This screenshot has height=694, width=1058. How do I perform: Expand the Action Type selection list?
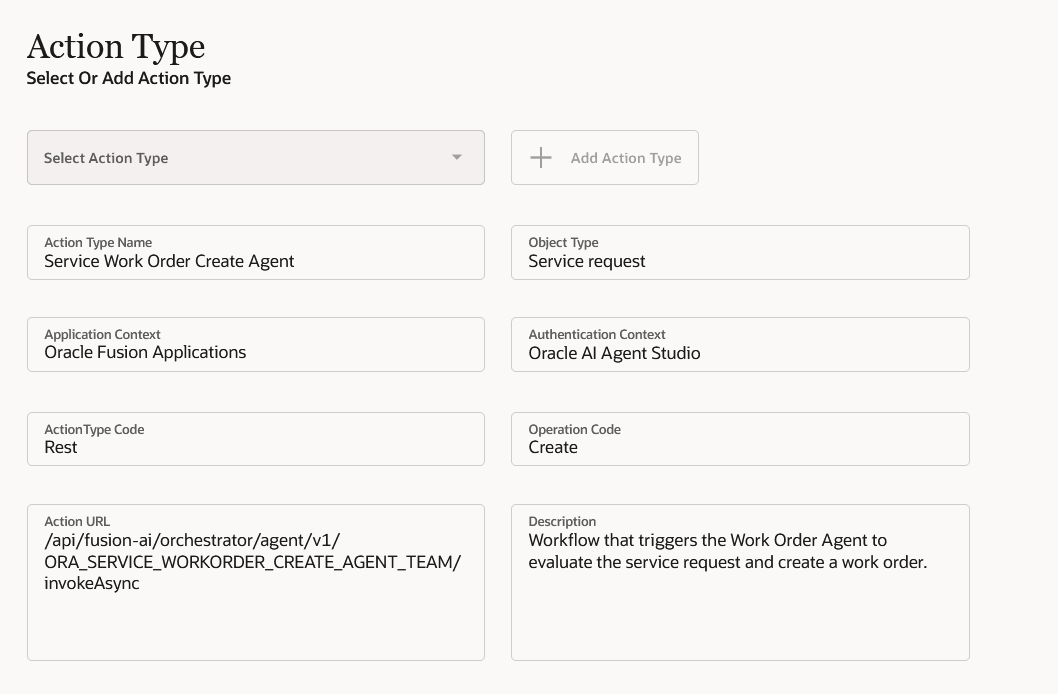[255, 157]
